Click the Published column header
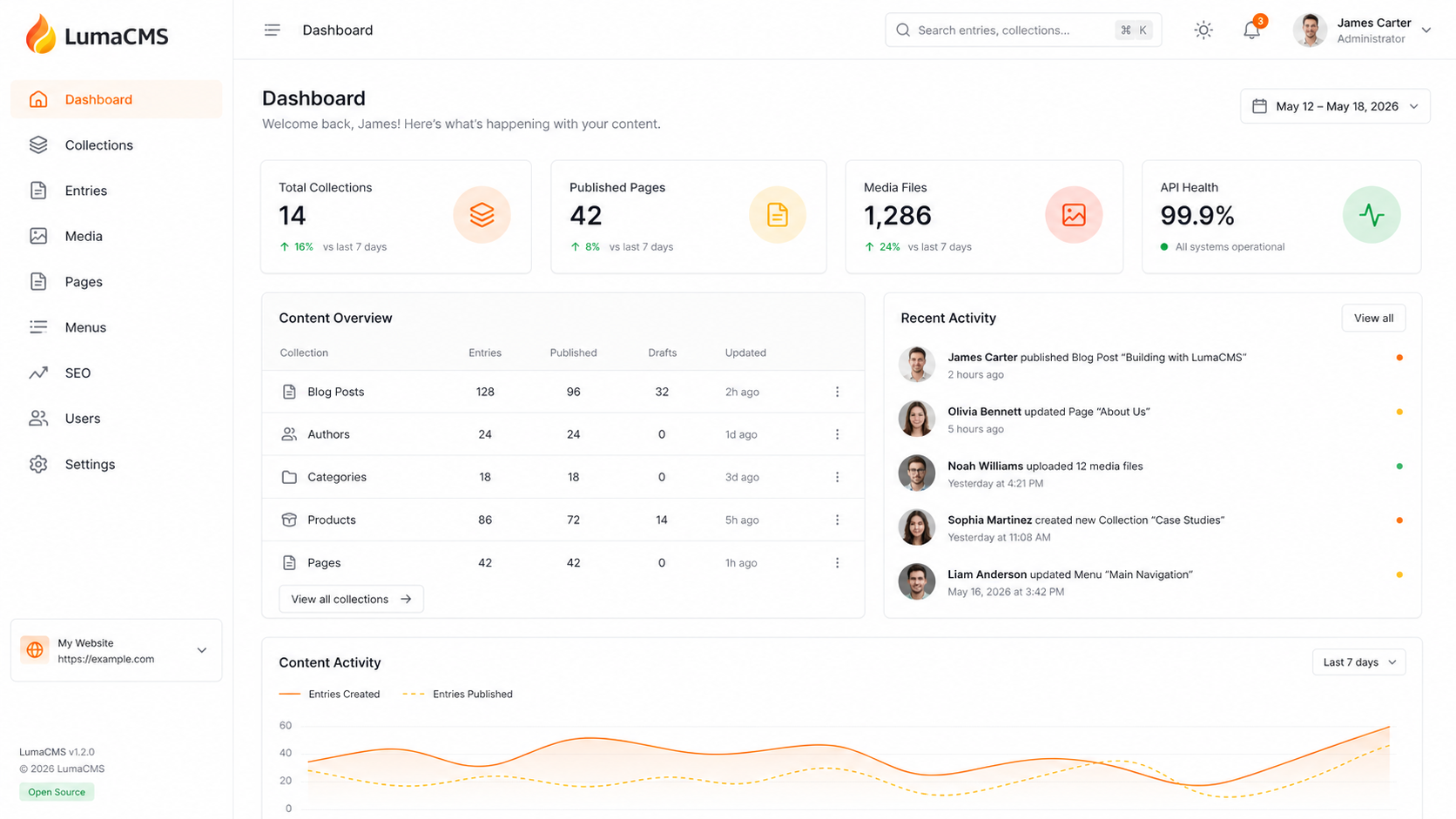Screen dimensions: 1456x819 (x=573, y=352)
